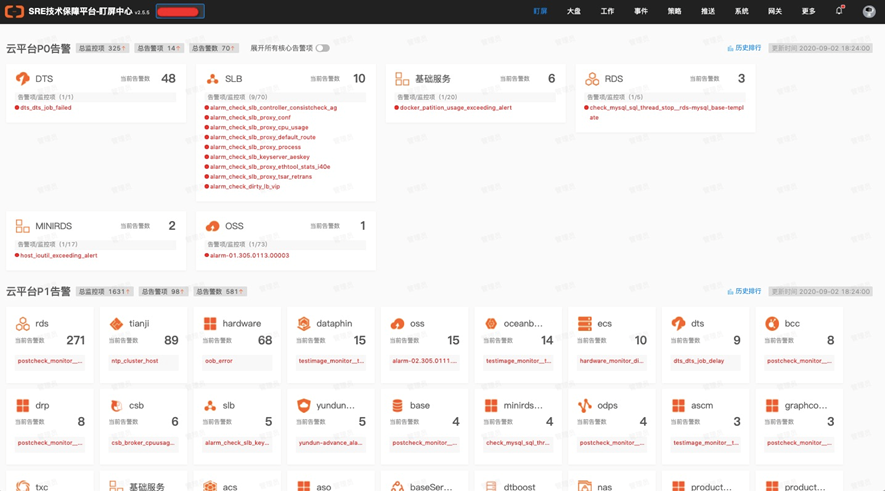Click csb_broker_cpuusag... under csb
This screenshot has width=885, height=491.
(143, 443)
